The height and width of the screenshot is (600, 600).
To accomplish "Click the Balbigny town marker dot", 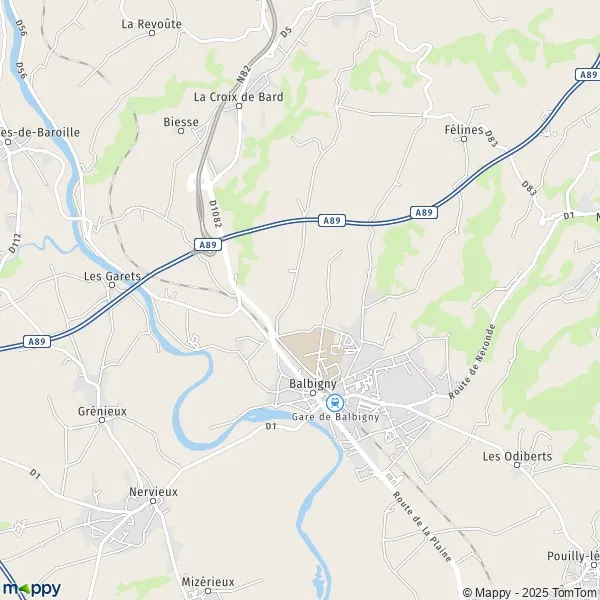I will coord(313,393).
